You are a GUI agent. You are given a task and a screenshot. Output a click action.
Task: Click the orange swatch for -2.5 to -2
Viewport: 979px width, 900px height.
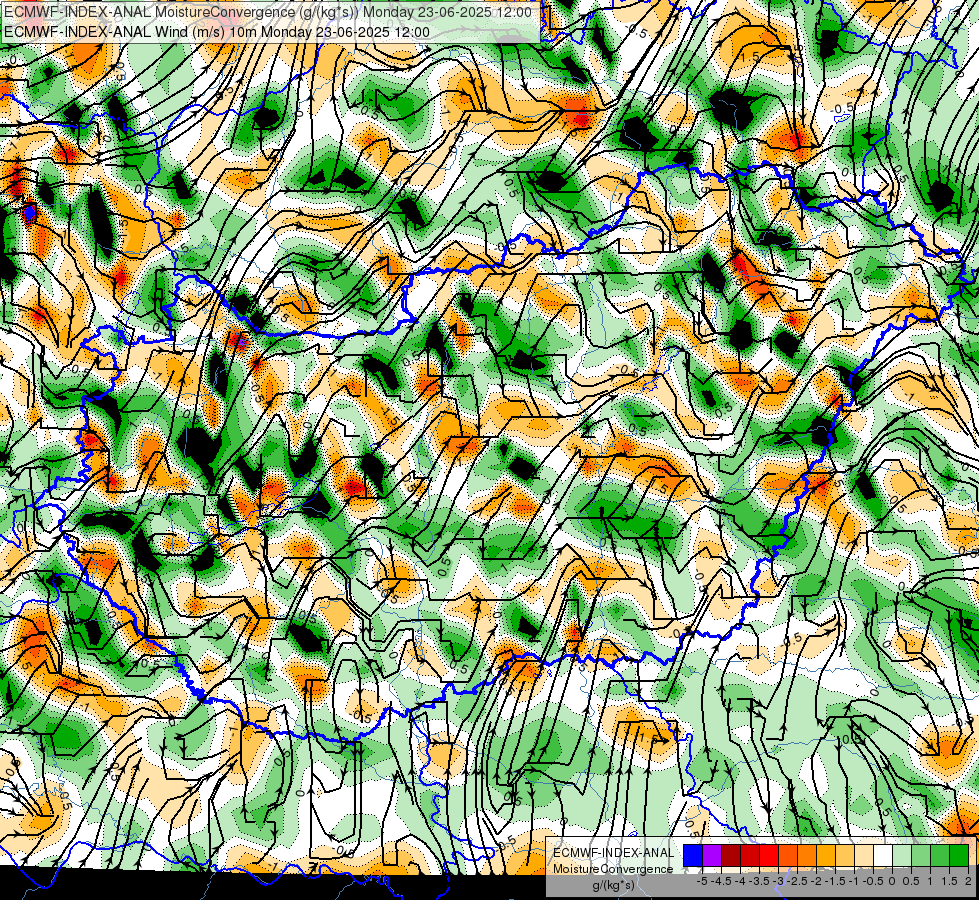point(807,855)
